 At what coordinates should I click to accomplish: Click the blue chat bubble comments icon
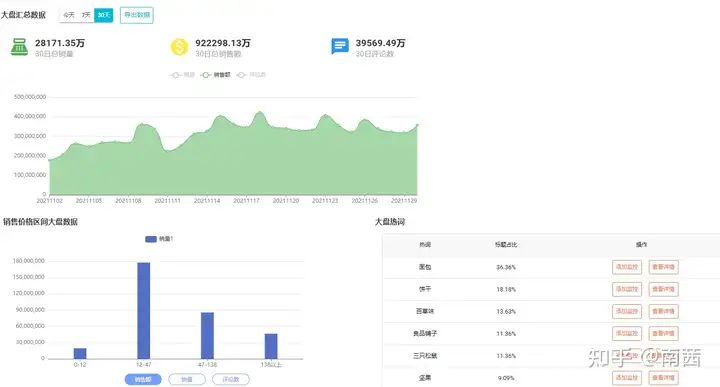click(340, 46)
